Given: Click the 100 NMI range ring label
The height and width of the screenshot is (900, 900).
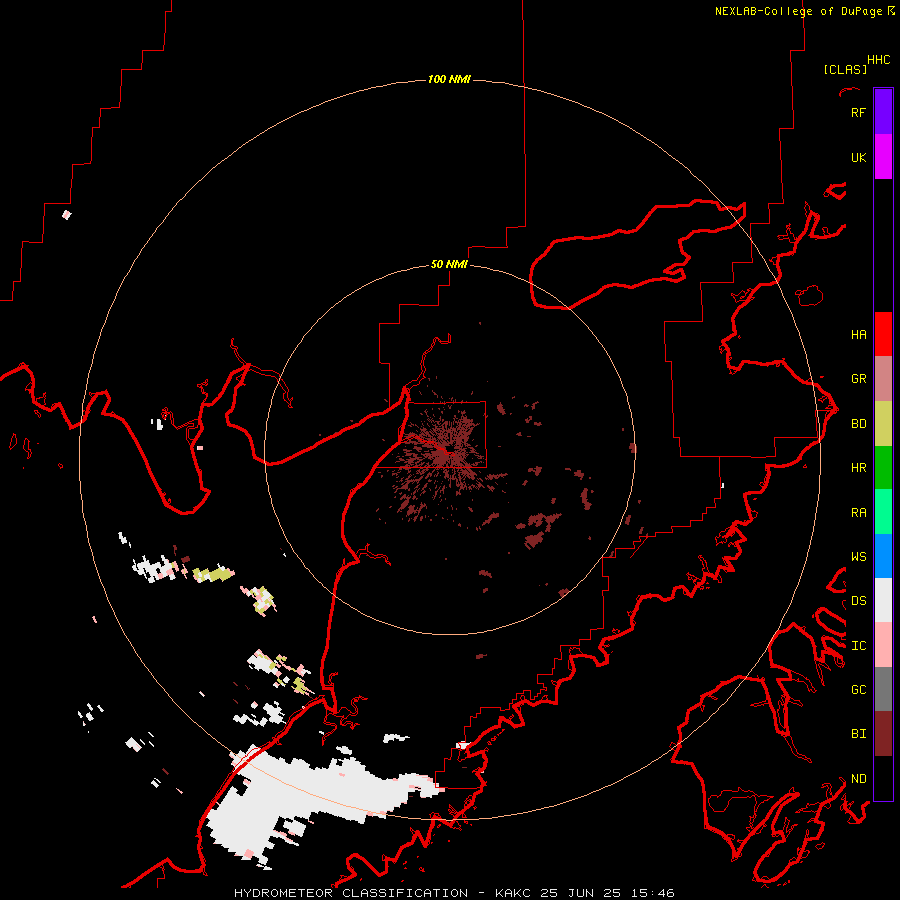Looking at the screenshot, I should (449, 79).
